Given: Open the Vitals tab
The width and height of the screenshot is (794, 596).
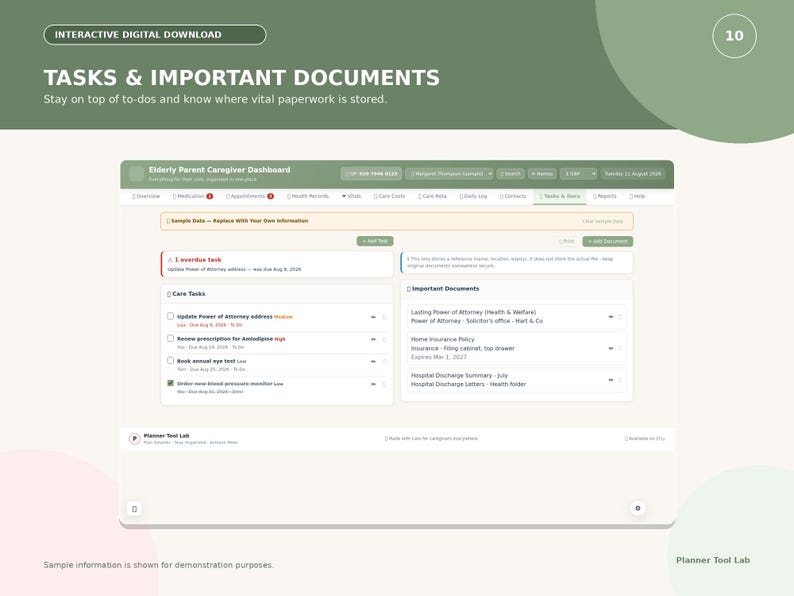Looking at the screenshot, I should 351,196.
